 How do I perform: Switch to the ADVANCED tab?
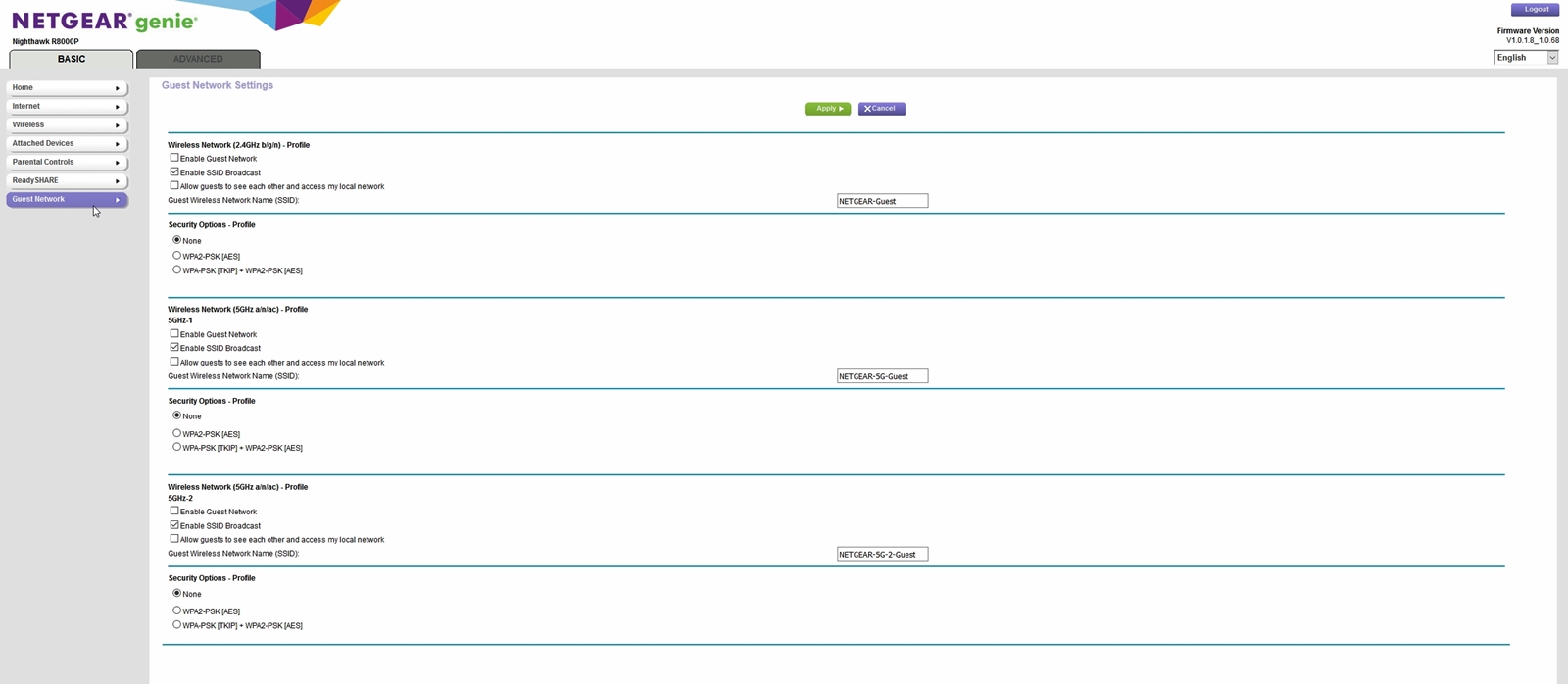click(198, 59)
